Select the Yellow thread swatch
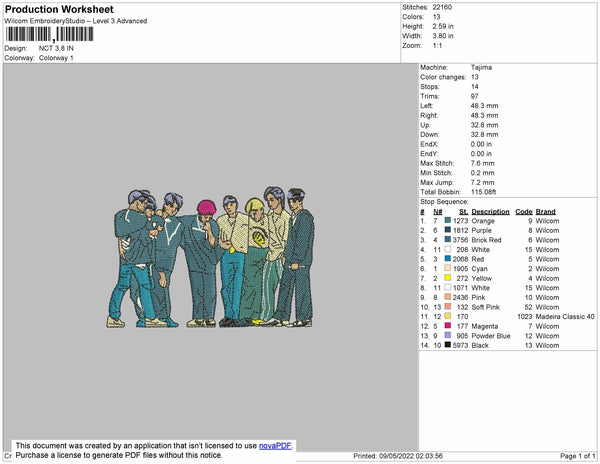Image resolution: width=600 pixels, height=464 pixels. coord(447,278)
